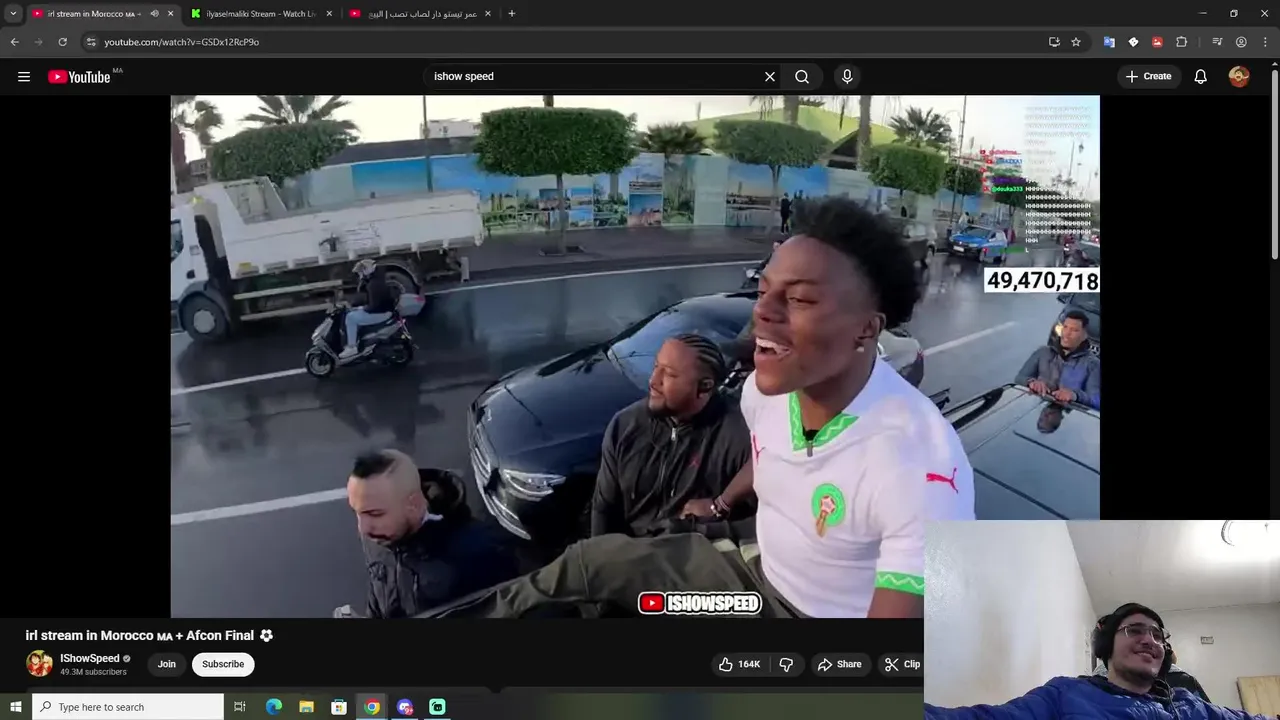1280x720 pixels.
Task: Open the IShowSpeed channel name link
Action: point(90,658)
